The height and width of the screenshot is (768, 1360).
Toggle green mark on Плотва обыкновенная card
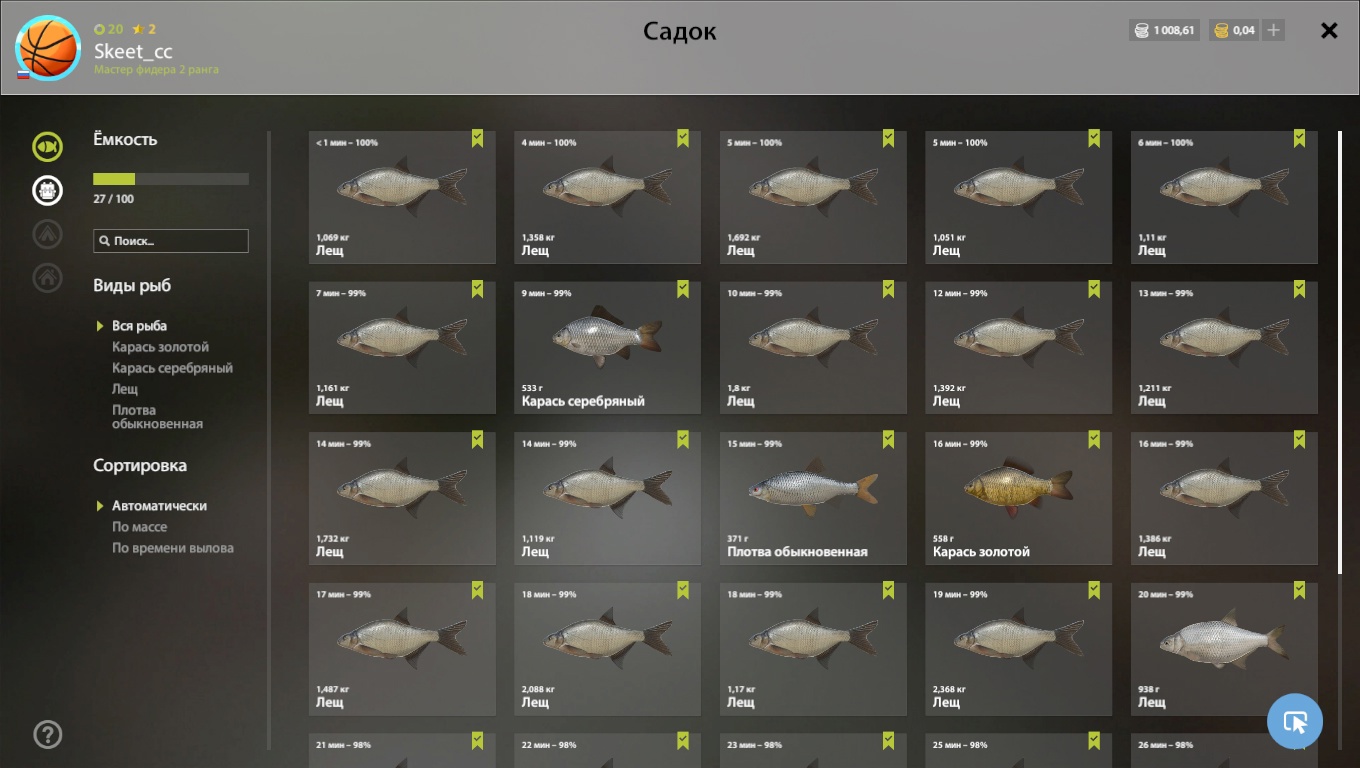tap(888, 440)
